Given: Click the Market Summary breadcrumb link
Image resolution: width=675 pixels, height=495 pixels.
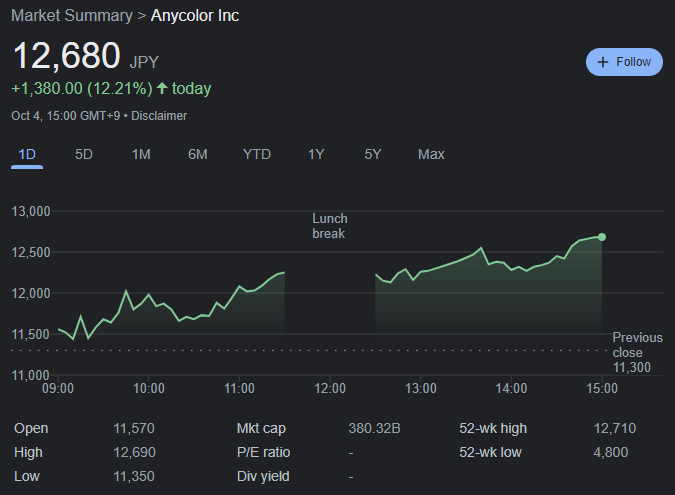Looking at the screenshot, I should [x=72, y=16].
